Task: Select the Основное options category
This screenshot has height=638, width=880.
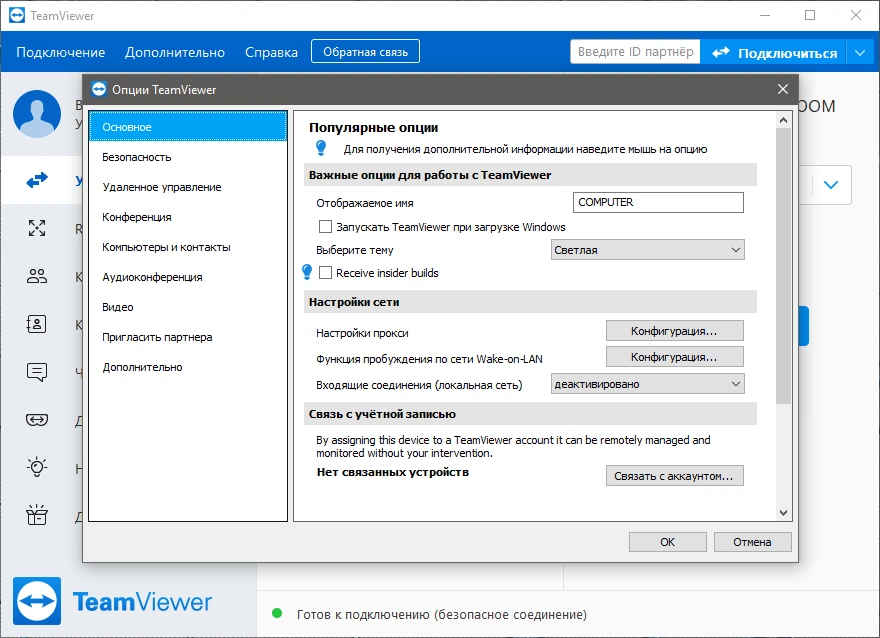Action: click(188, 127)
